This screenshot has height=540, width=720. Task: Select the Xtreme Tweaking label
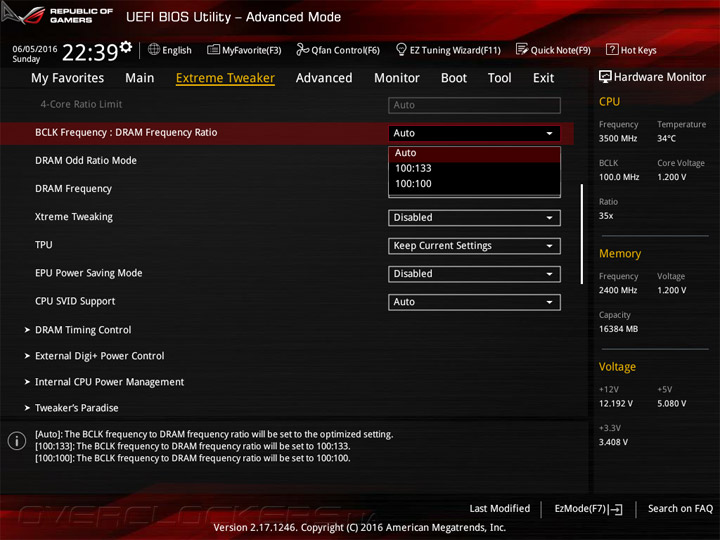(x=74, y=217)
